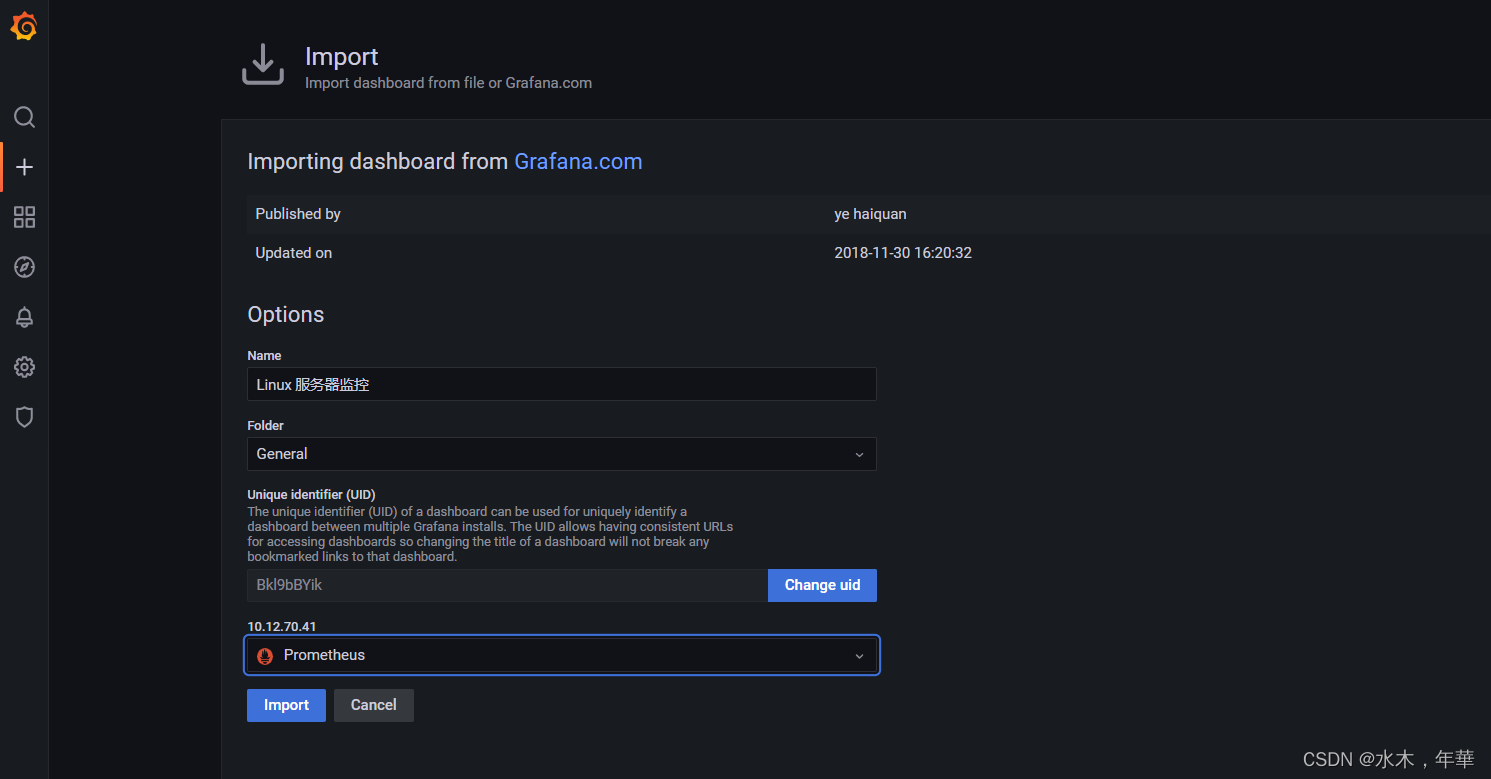
Task: Open the Explore compass icon
Action: click(x=25, y=267)
